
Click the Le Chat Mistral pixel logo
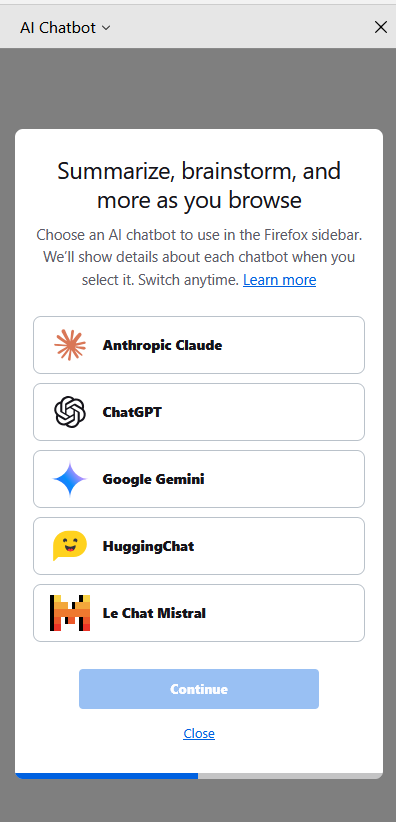tap(70, 613)
